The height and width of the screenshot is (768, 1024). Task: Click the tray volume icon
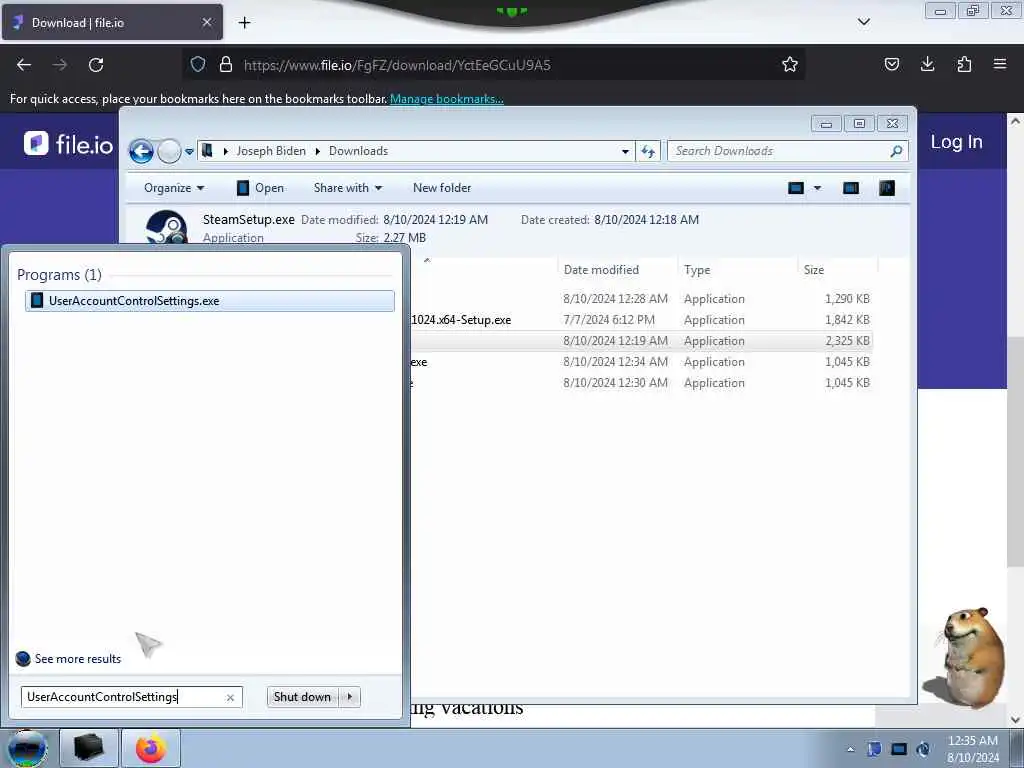coord(923,750)
